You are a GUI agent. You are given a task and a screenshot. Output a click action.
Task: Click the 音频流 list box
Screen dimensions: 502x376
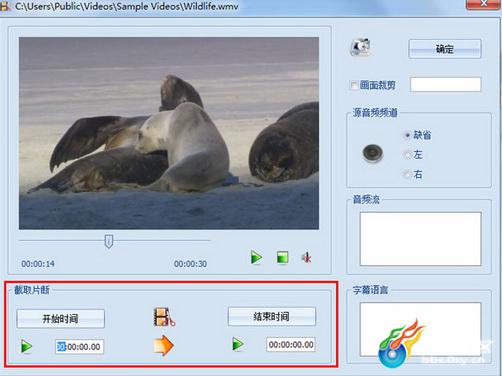421,239
